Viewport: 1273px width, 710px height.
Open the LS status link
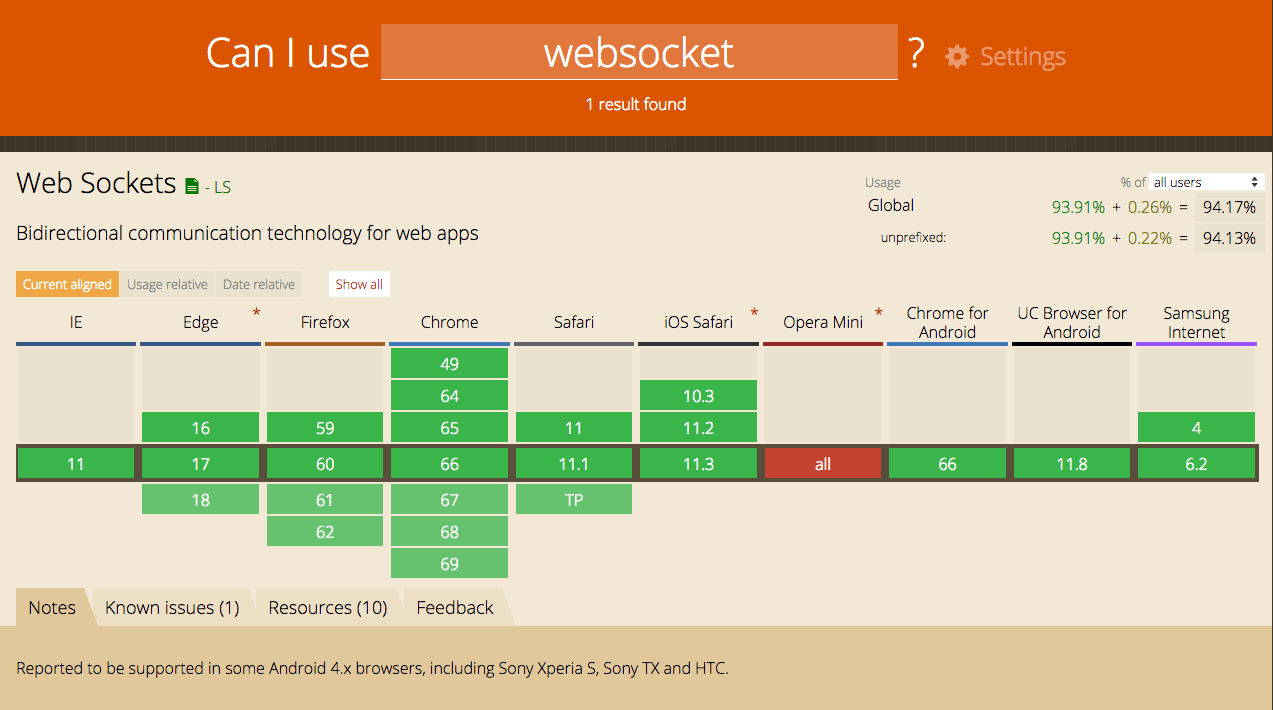(220, 187)
